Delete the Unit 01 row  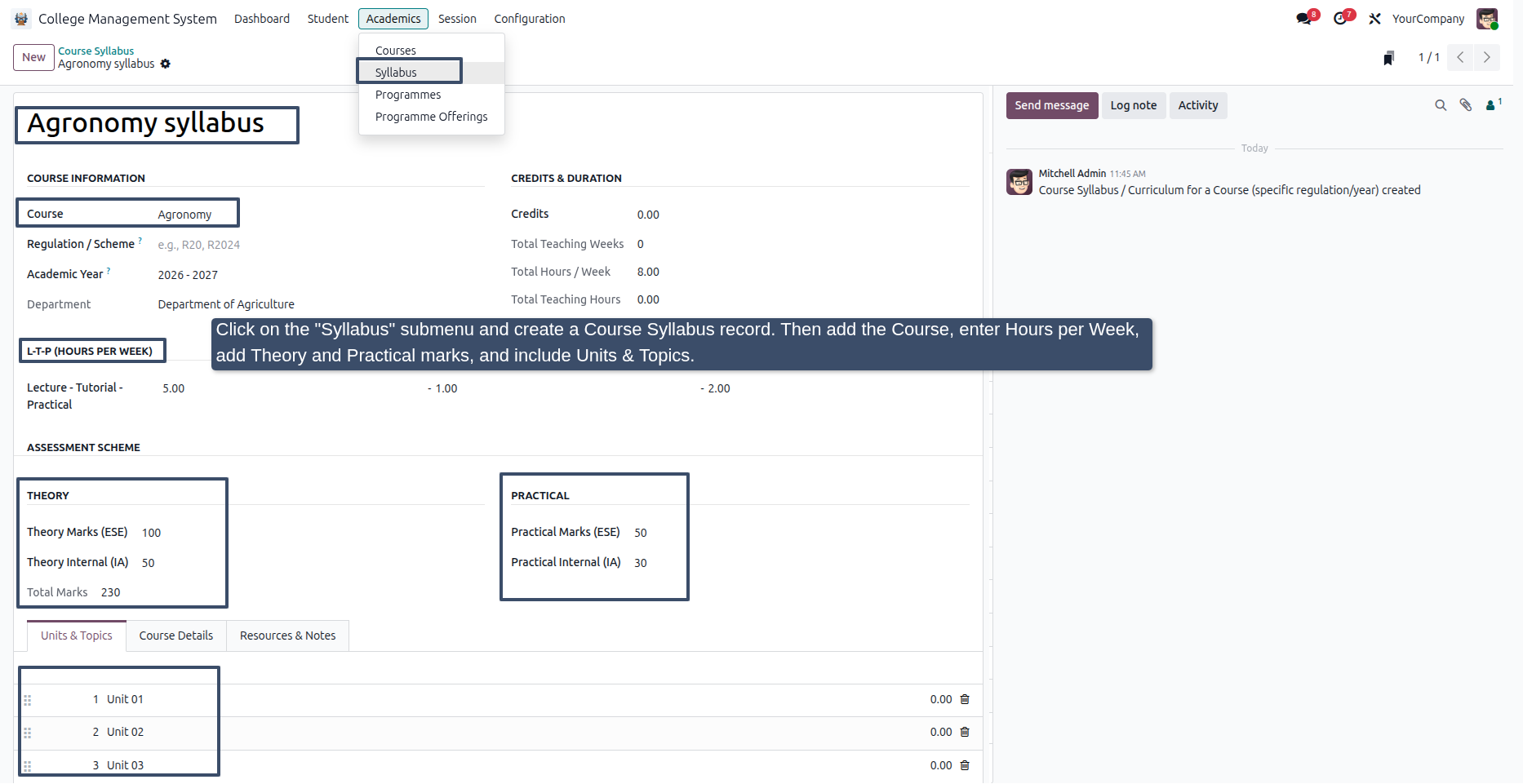coord(965,699)
